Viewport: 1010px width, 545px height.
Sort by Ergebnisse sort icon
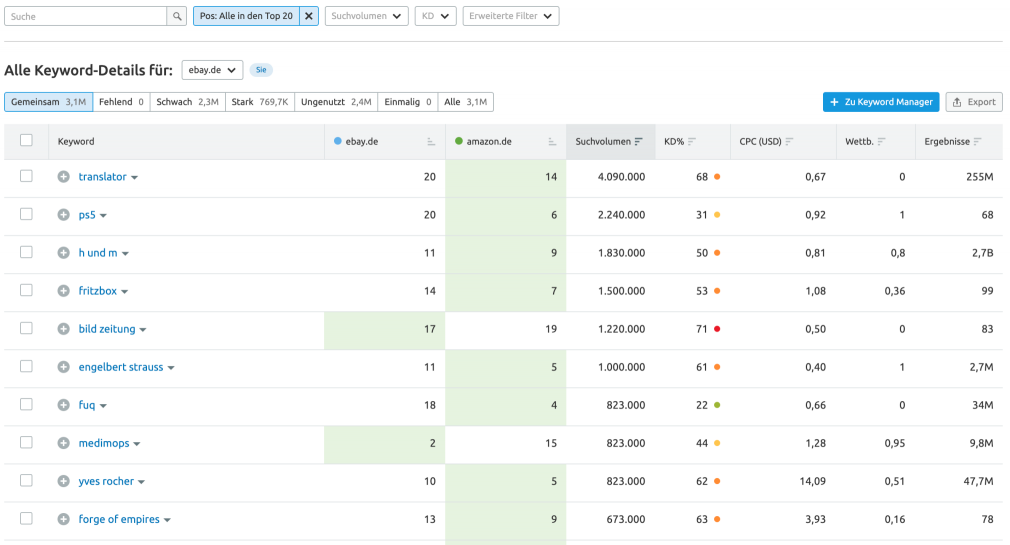click(977, 142)
